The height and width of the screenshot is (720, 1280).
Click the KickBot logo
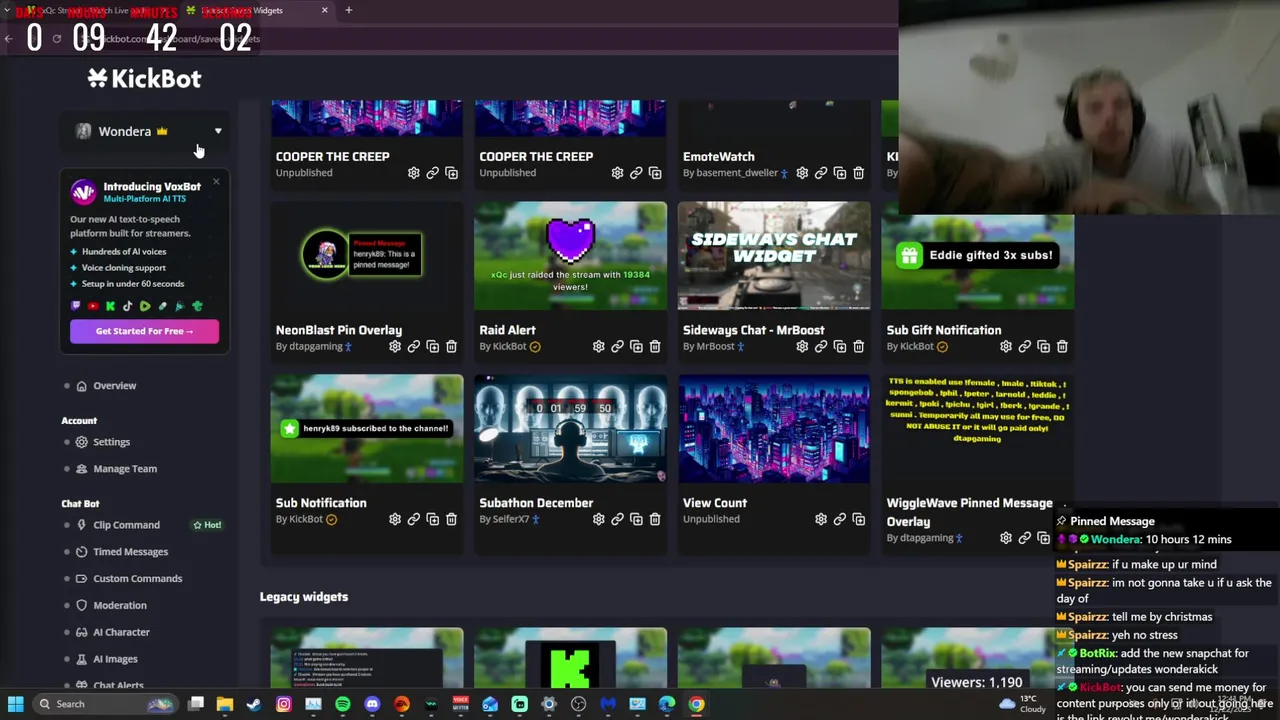(x=144, y=78)
